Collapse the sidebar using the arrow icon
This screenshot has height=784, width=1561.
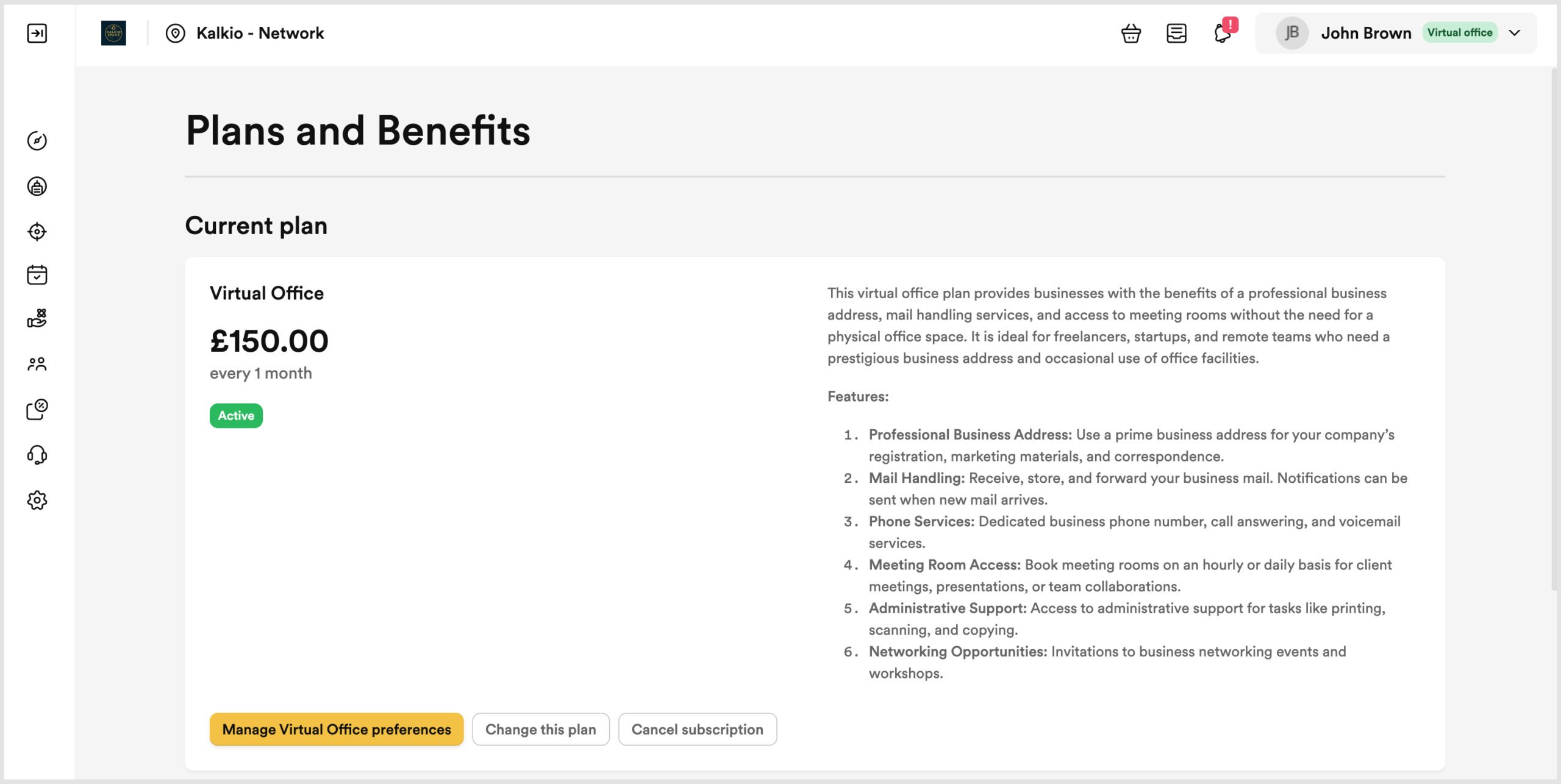[38, 33]
